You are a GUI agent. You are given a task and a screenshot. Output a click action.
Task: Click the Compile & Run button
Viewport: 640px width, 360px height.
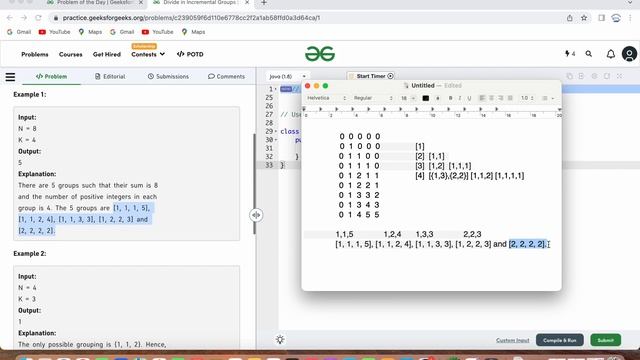click(560, 340)
